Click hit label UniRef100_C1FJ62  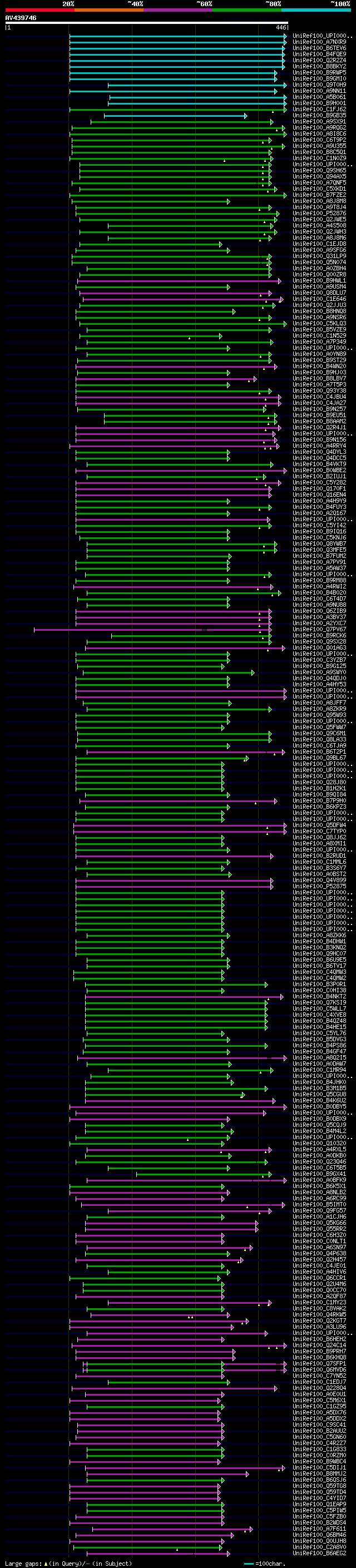319,109
